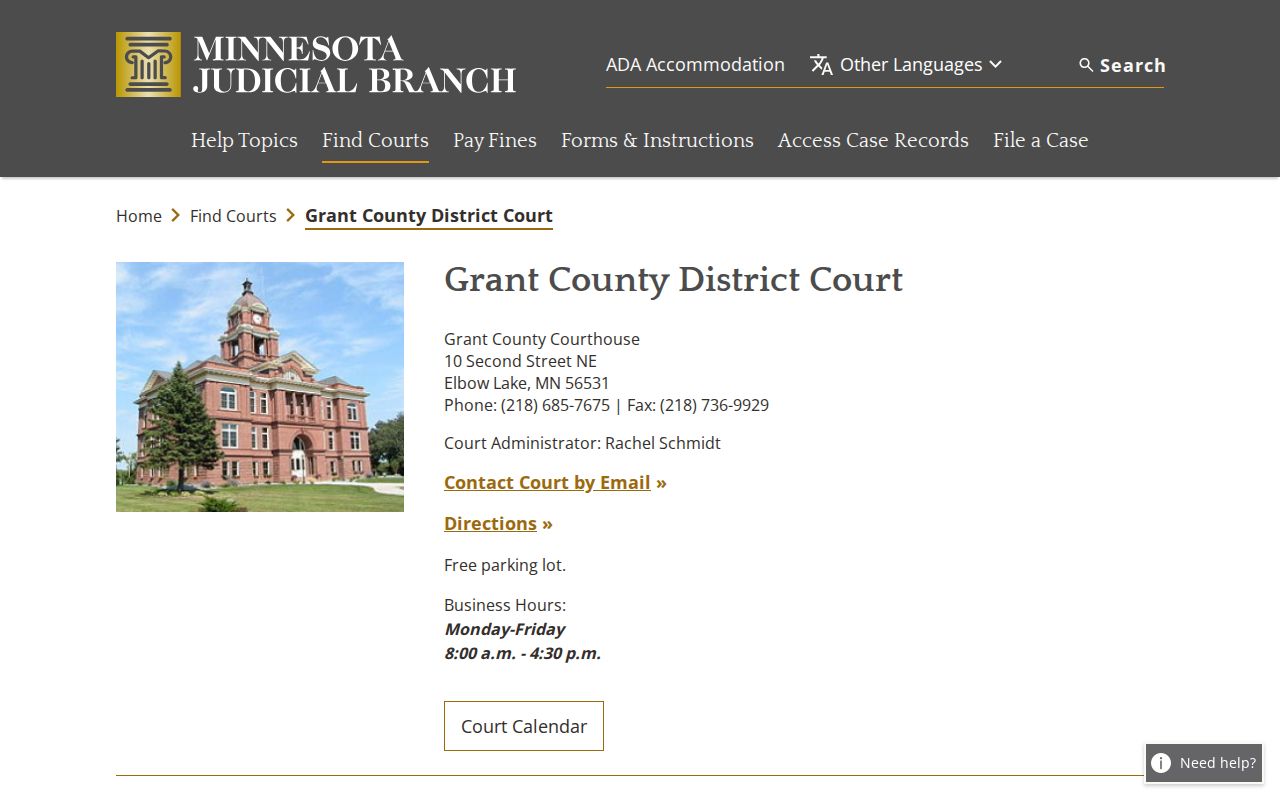The width and height of the screenshot is (1280, 800).
Task: Go to the Home breadcrumb
Action: tap(139, 216)
